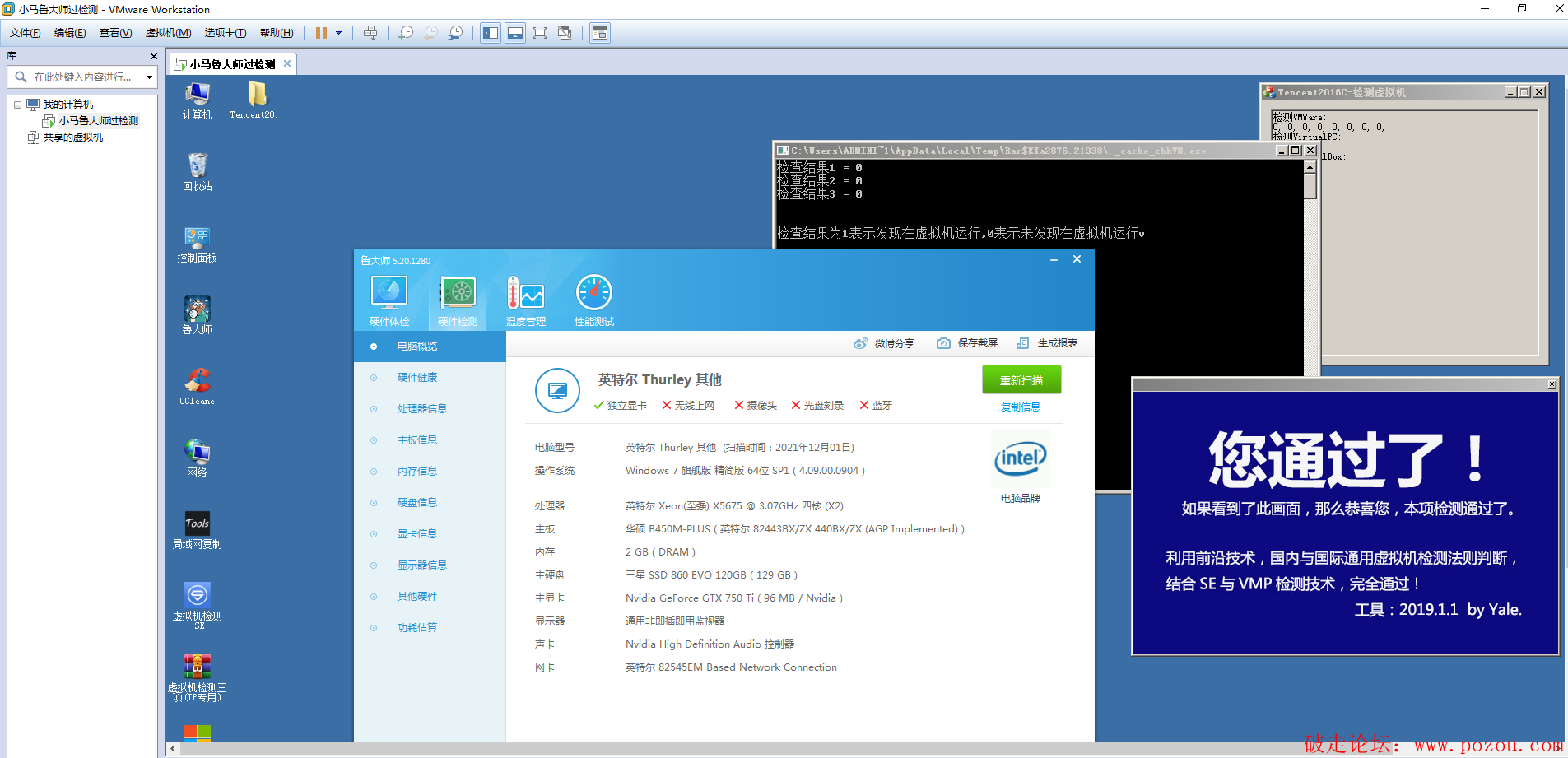
Task: Toggle the library sidebar view icon
Action: click(491, 33)
